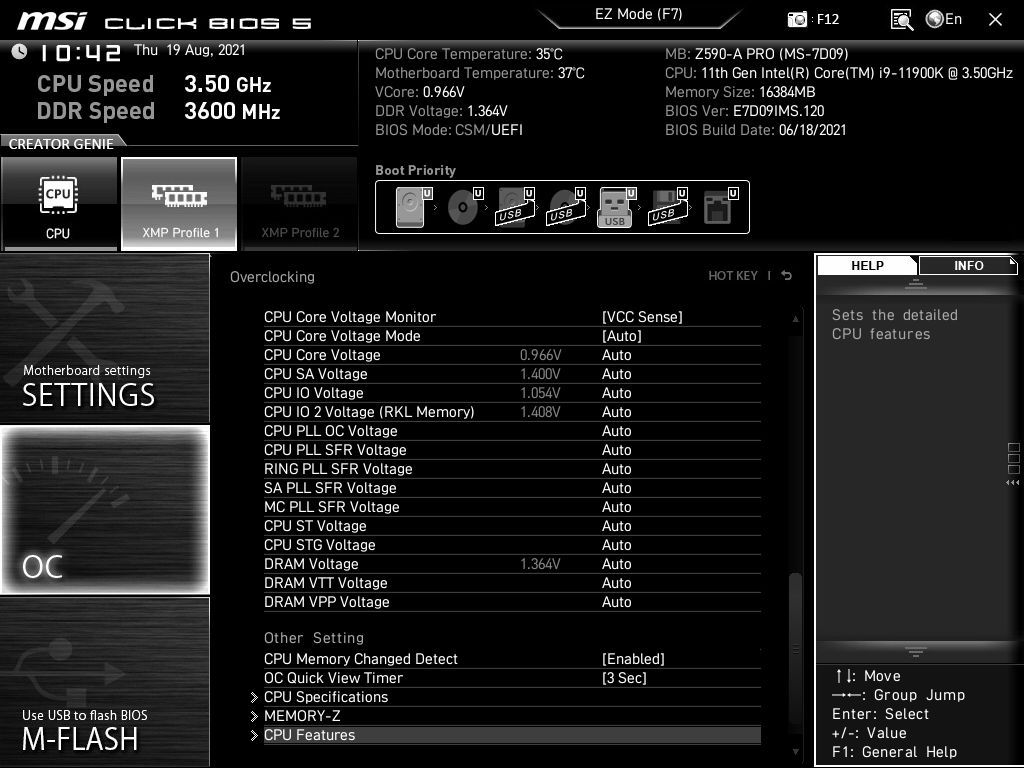1024x768 pixels.
Task: Click the side panel triple-arrow collapse icon
Action: pyautogui.click(x=1012, y=483)
